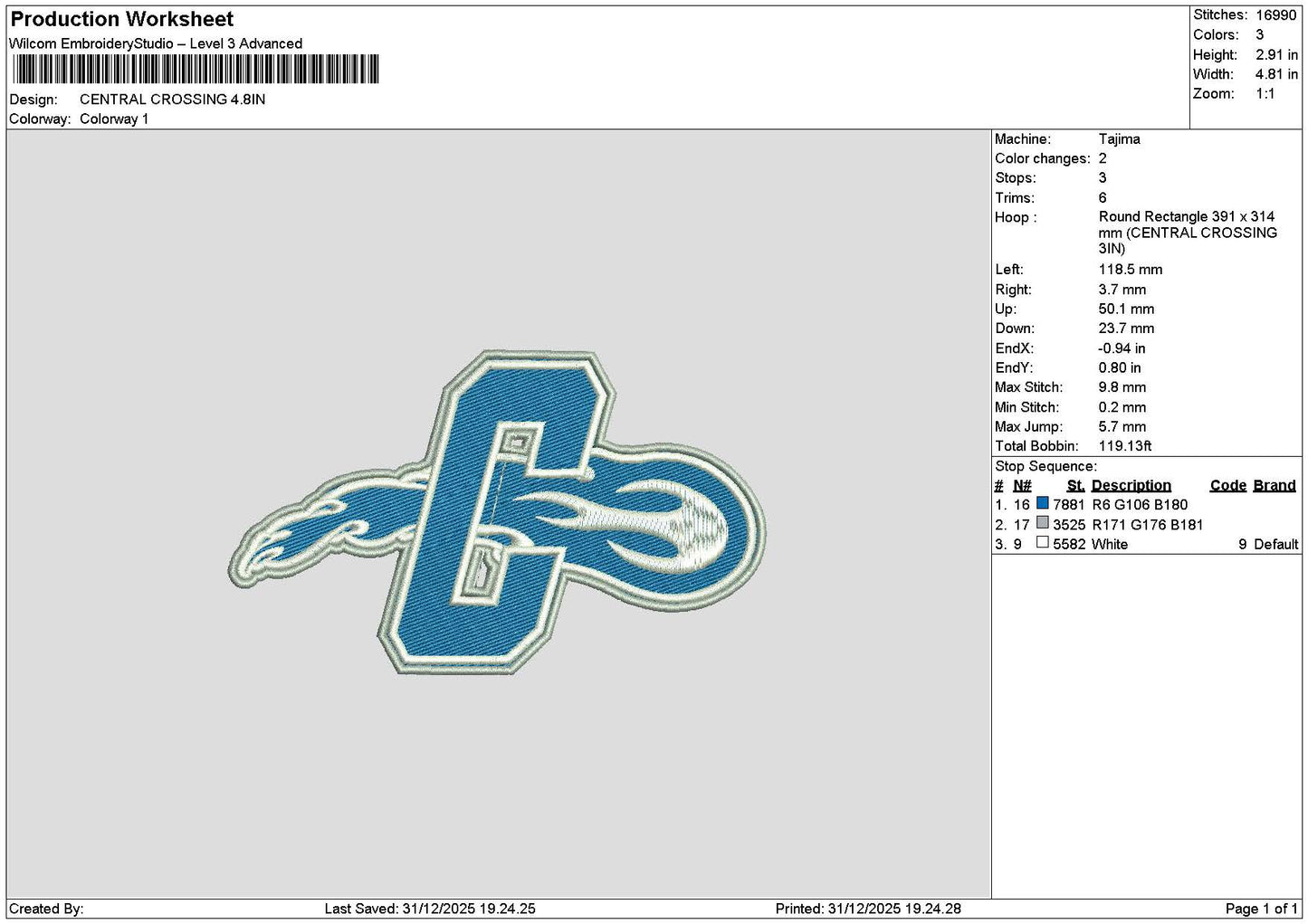This screenshot has height=924, width=1308.
Task: Click the 'Page 1 of 1' indicator
Action: tap(1262, 909)
